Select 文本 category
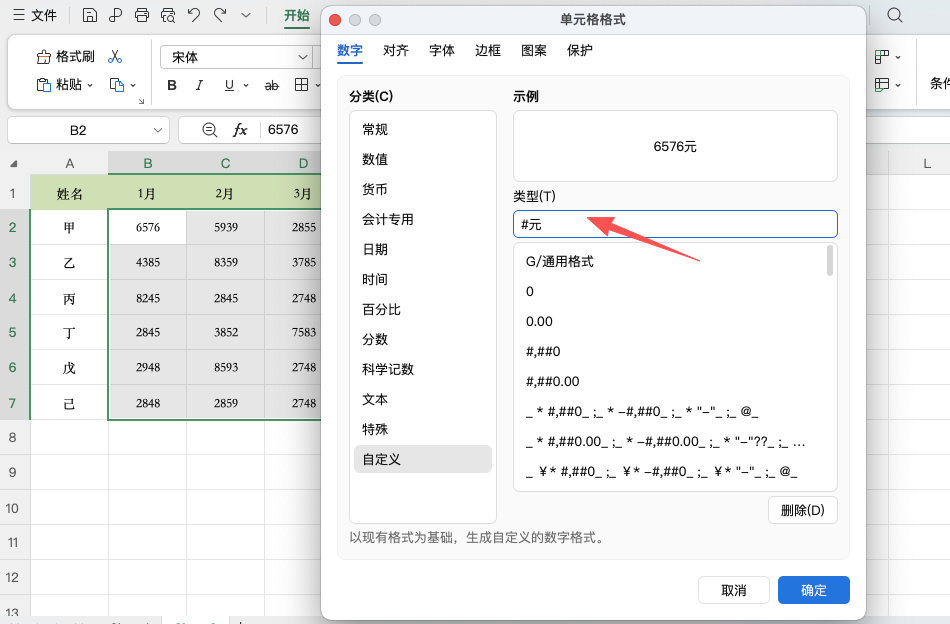 [x=422, y=399]
